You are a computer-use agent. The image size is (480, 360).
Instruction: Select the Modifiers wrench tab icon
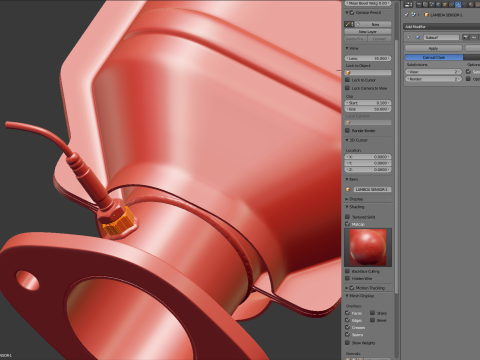coord(458,4)
